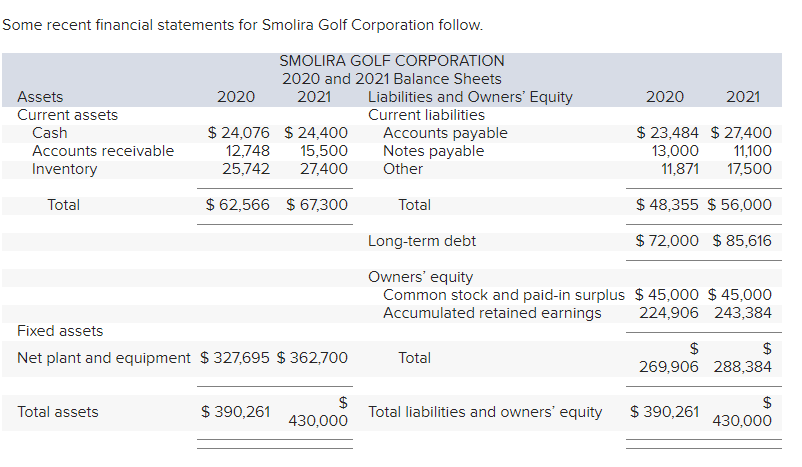This screenshot has height=467, width=802.
Task: Click the Long-term debt label
Action: pyautogui.click(x=422, y=241)
